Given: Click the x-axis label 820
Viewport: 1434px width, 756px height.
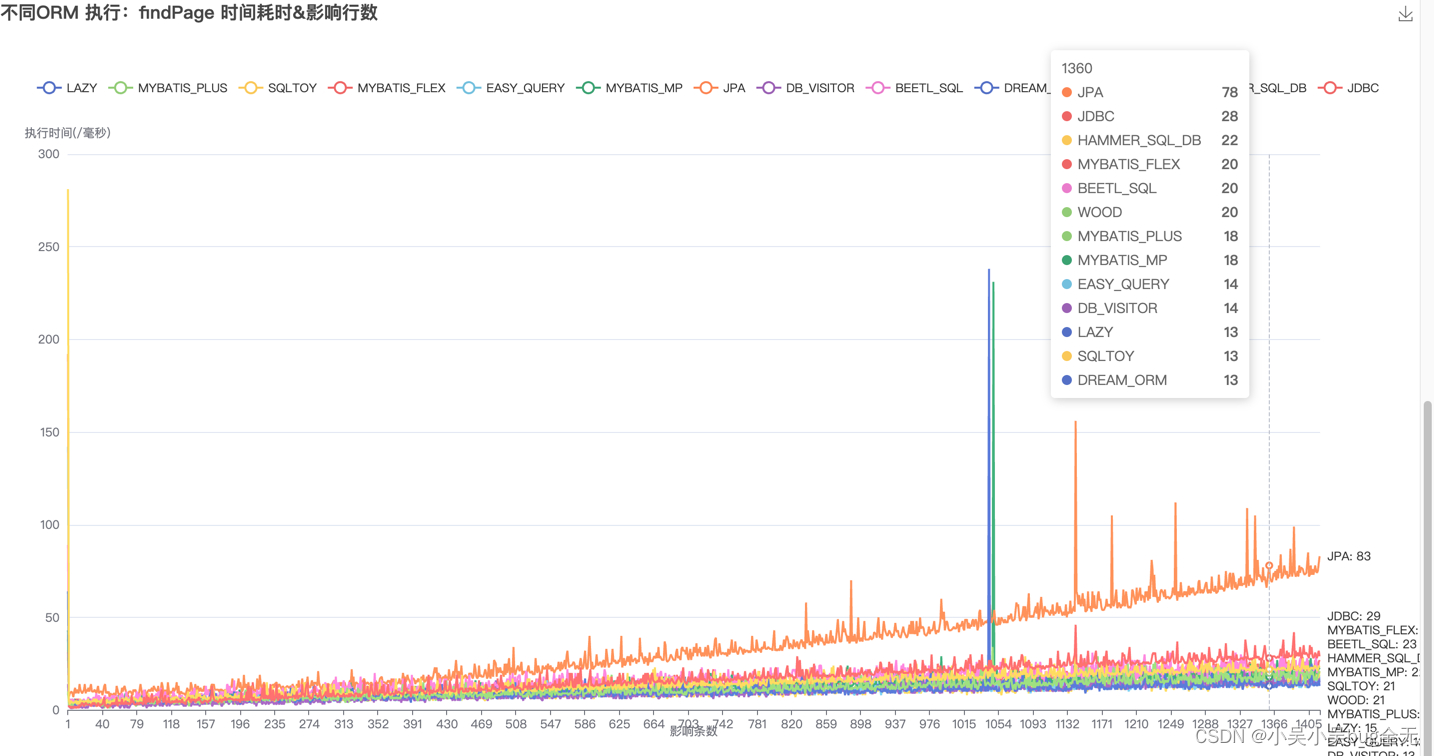Looking at the screenshot, I should [791, 724].
